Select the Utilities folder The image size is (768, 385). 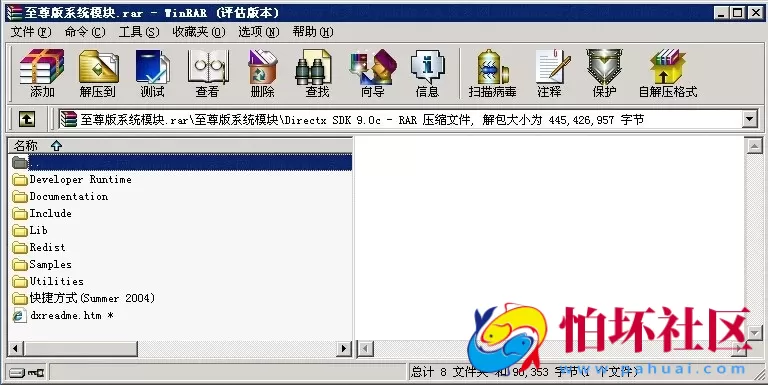(48, 282)
